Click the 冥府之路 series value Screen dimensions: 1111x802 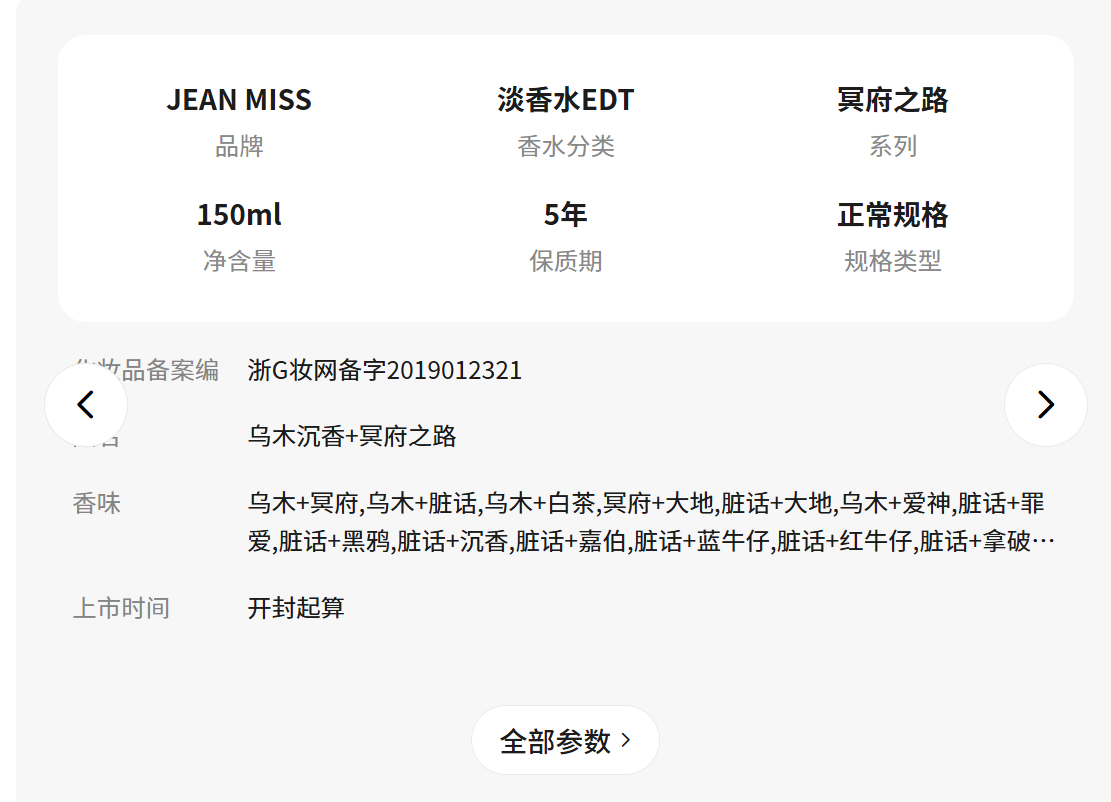tap(892, 100)
